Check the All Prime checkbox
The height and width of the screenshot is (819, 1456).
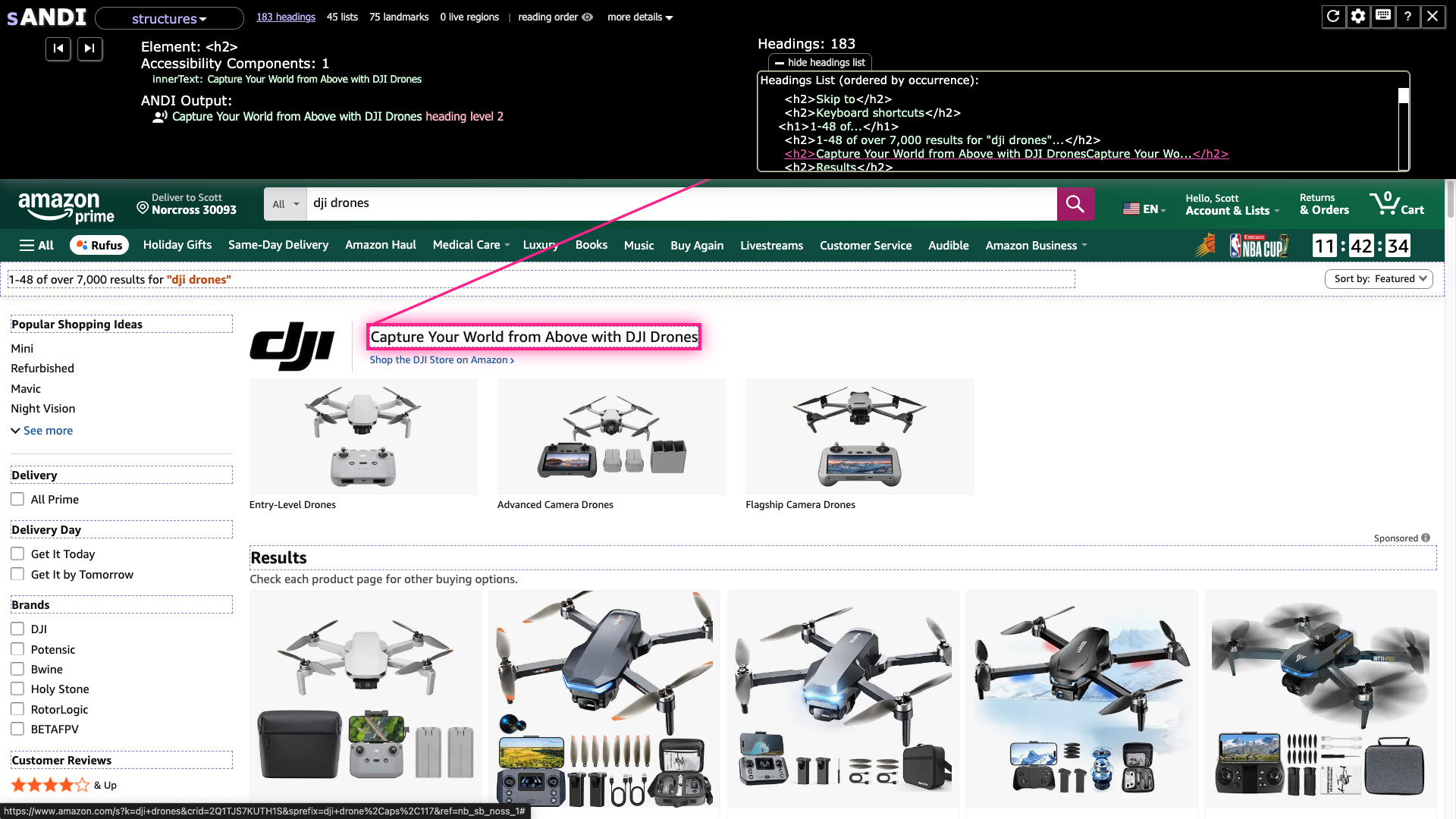tap(17, 499)
